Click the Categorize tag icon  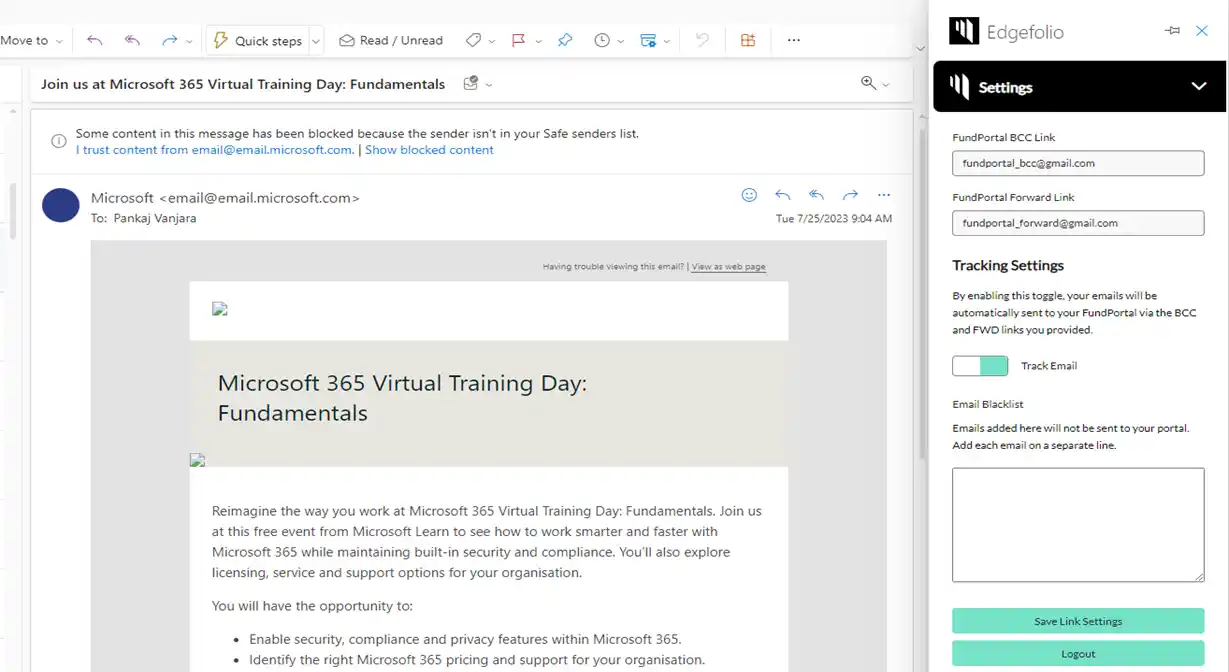(x=473, y=40)
